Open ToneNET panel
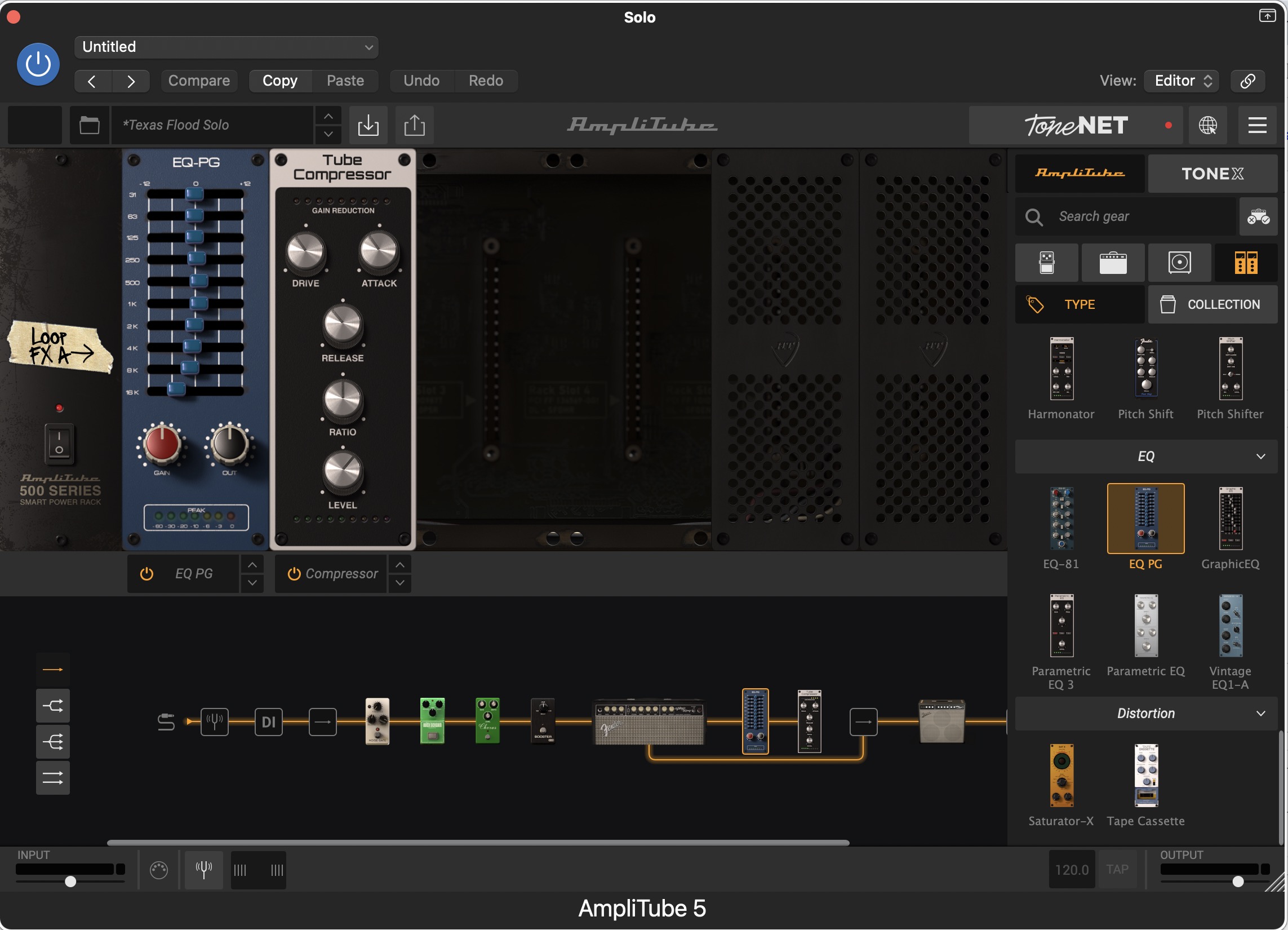The height and width of the screenshot is (930, 1288). [1076, 125]
